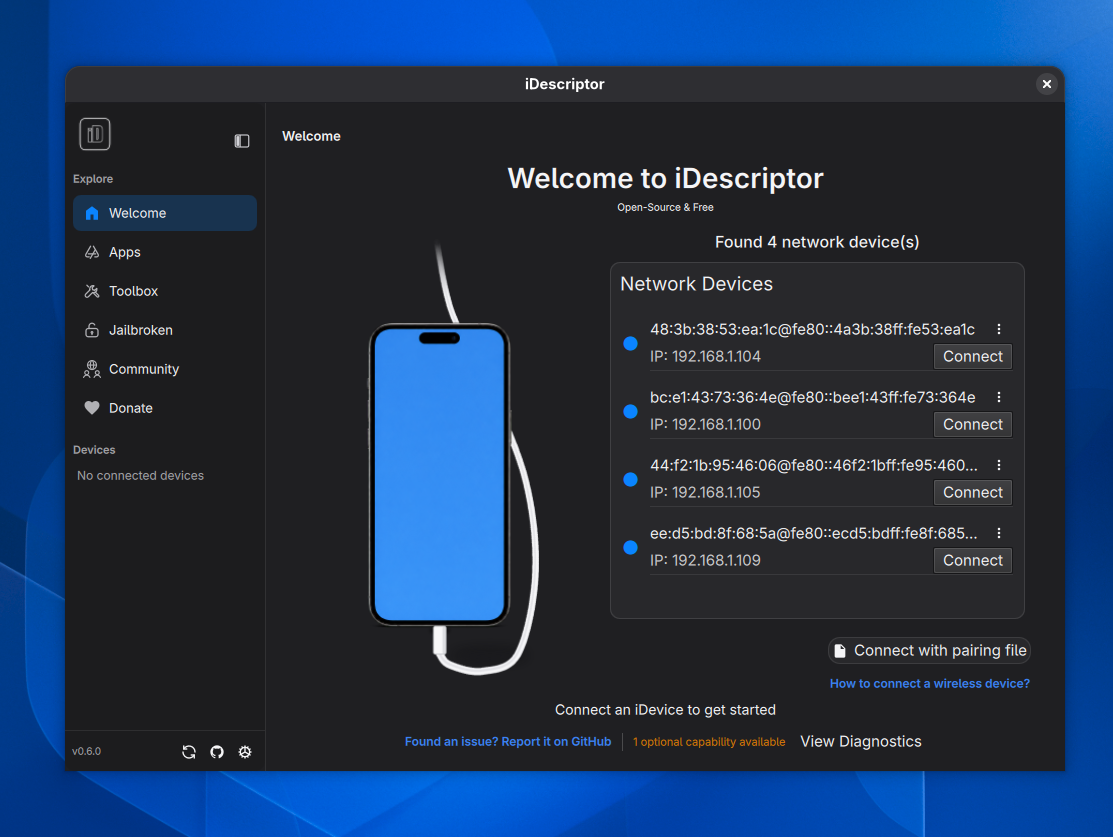This screenshot has width=1113, height=837.
Task: Click the iDescriptor logo icon in sidebar
Action: 94,134
